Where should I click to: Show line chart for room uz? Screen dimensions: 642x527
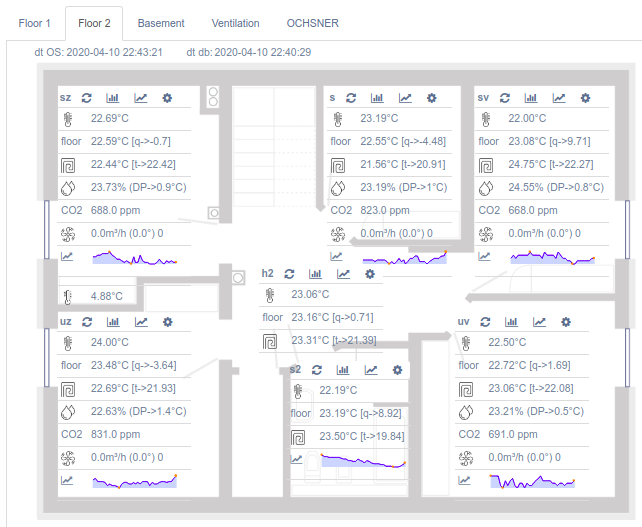coord(141,322)
